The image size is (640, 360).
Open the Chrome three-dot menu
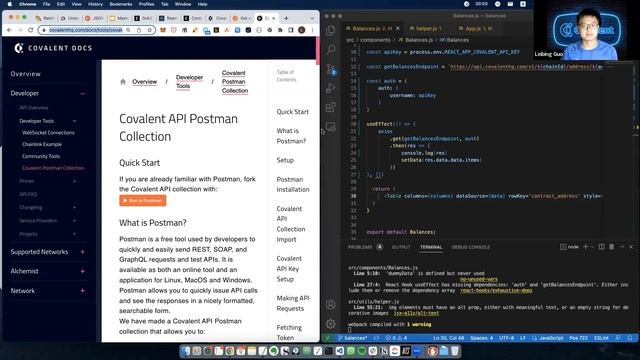[x=312, y=30]
